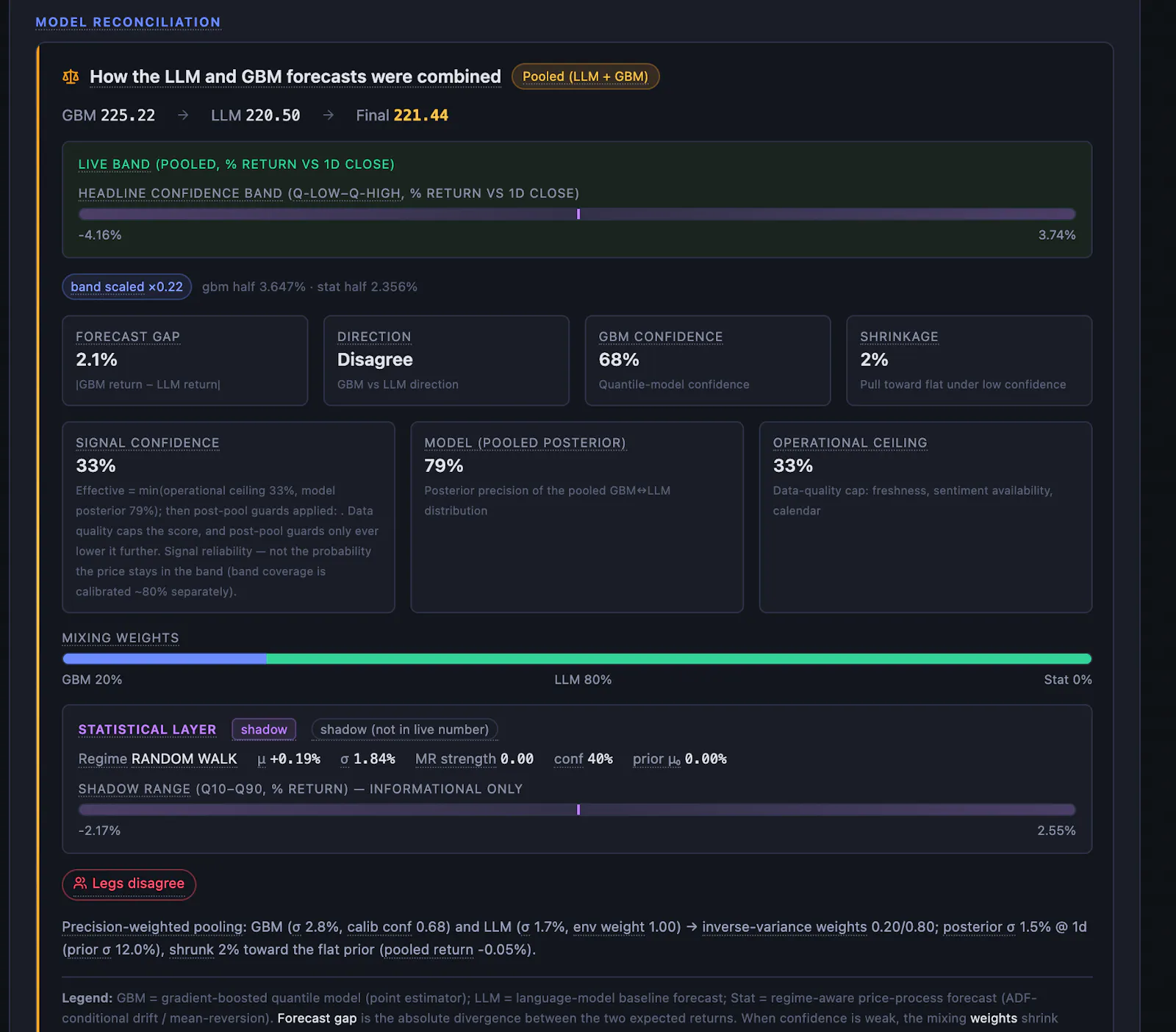1176x1032 pixels.
Task: Click the shadow (not in live number) pill
Action: click(404, 729)
